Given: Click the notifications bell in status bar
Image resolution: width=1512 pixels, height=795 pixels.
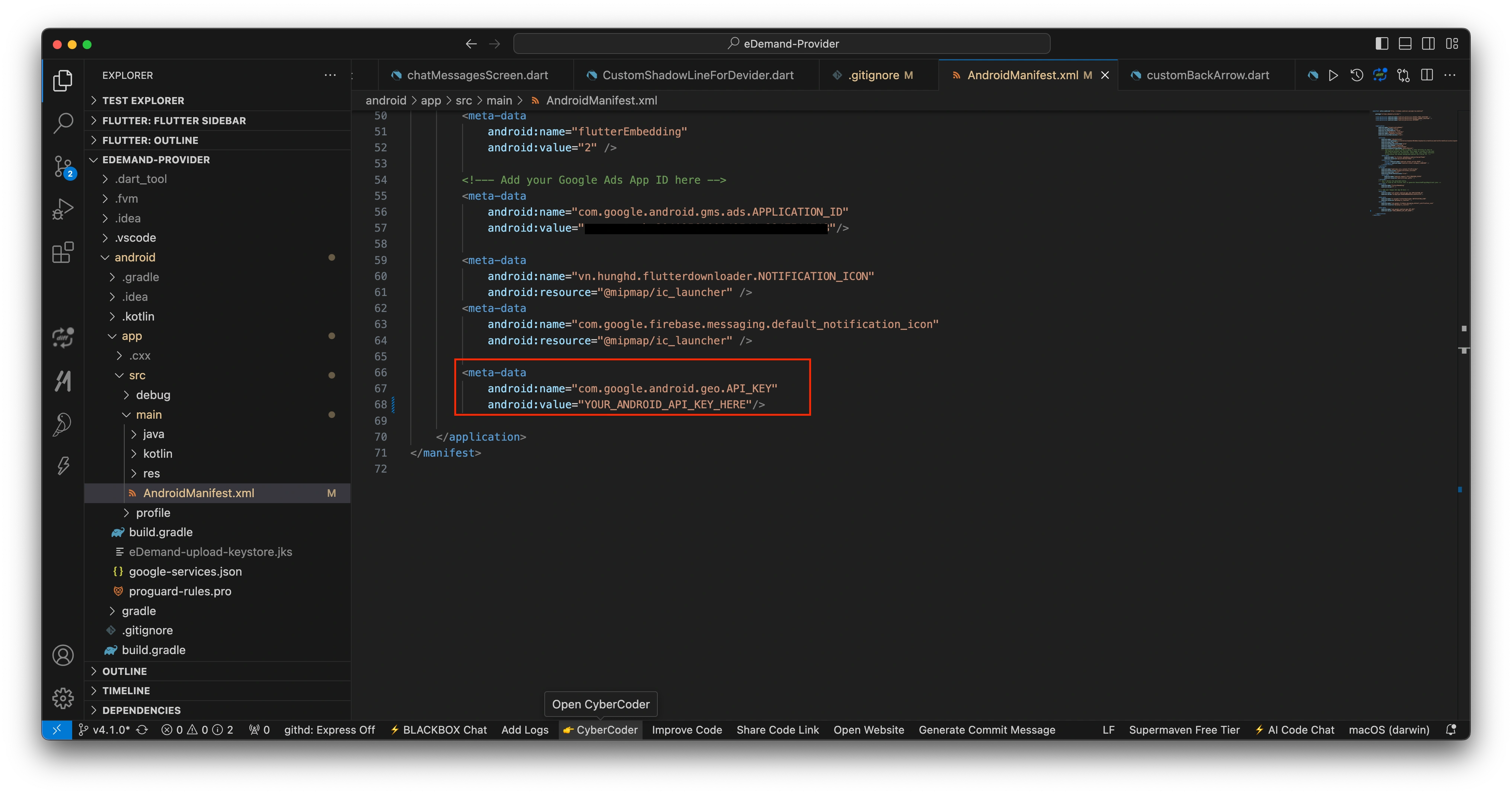Looking at the screenshot, I should (1450, 729).
